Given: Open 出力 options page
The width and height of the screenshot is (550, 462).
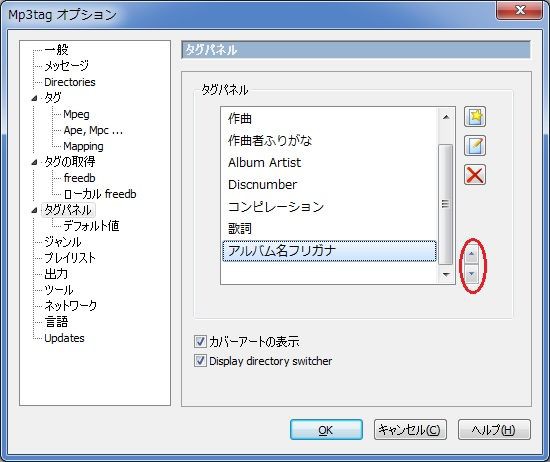Looking at the screenshot, I should [56, 274].
